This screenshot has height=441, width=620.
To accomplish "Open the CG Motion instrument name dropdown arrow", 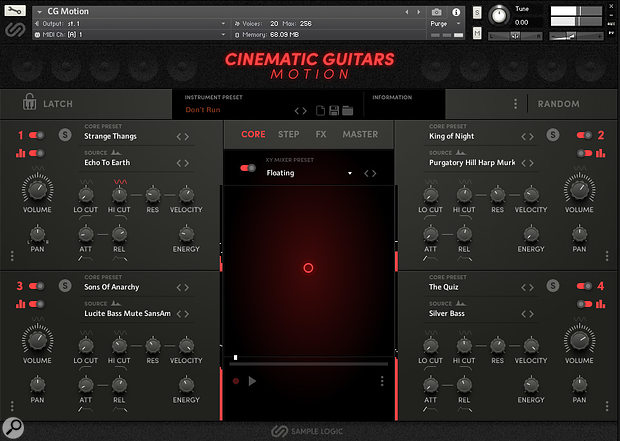I will [x=39, y=12].
